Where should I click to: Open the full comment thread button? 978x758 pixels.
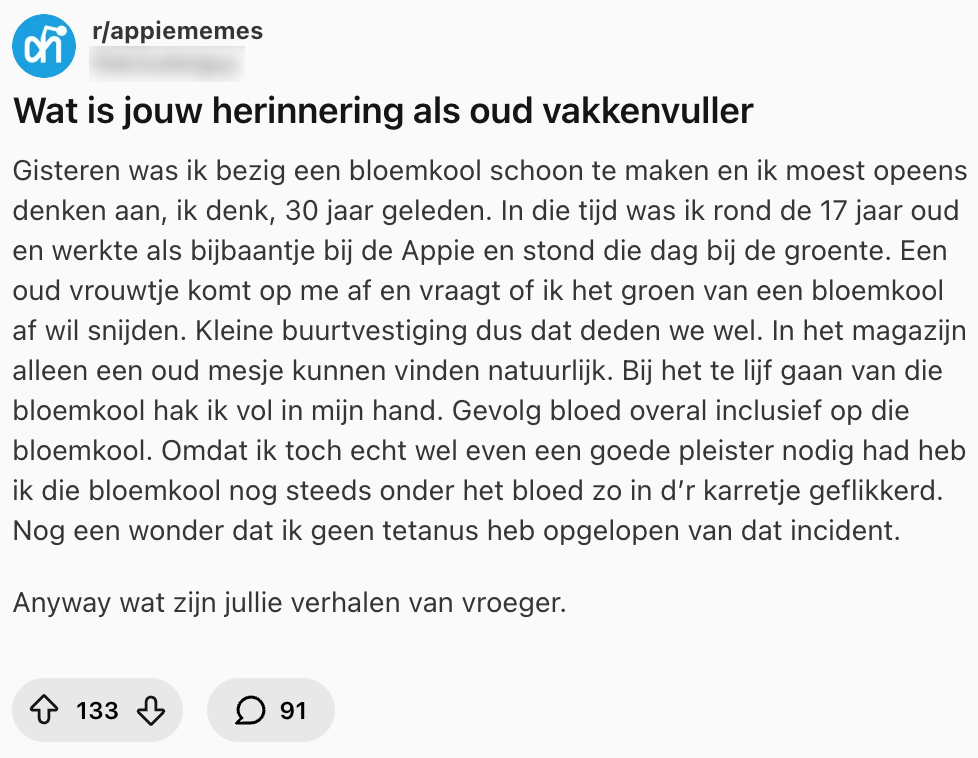point(270,710)
